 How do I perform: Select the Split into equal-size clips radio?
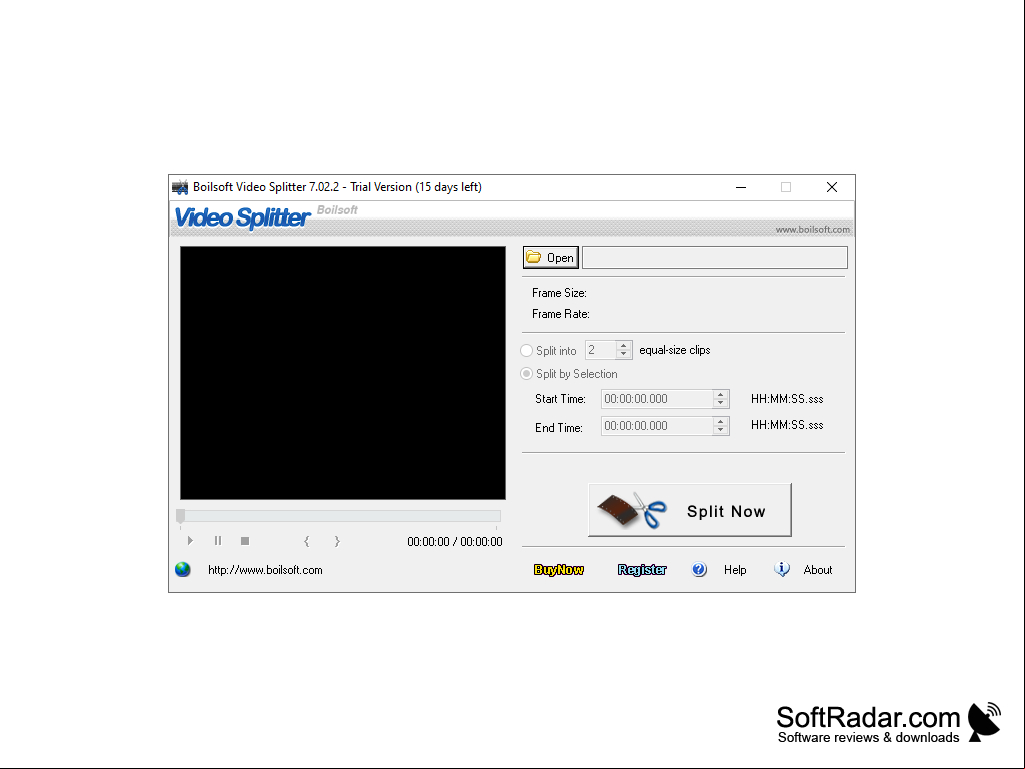tap(526, 350)
